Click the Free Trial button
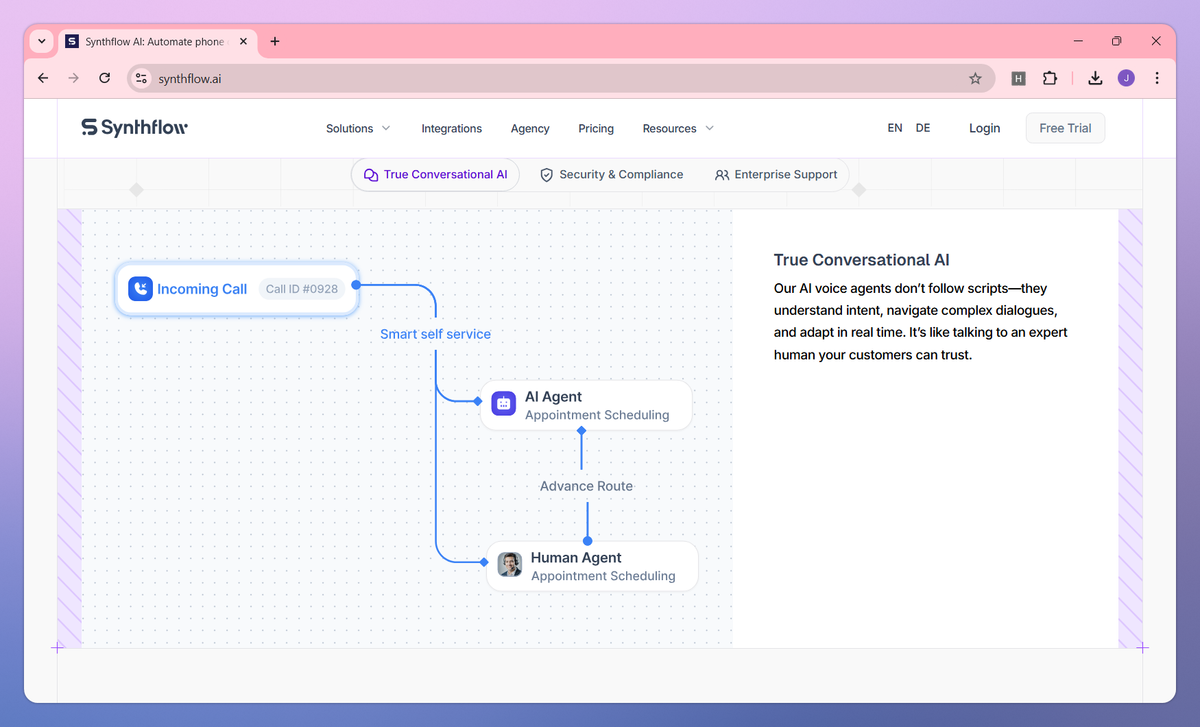 click(1065, 127)
